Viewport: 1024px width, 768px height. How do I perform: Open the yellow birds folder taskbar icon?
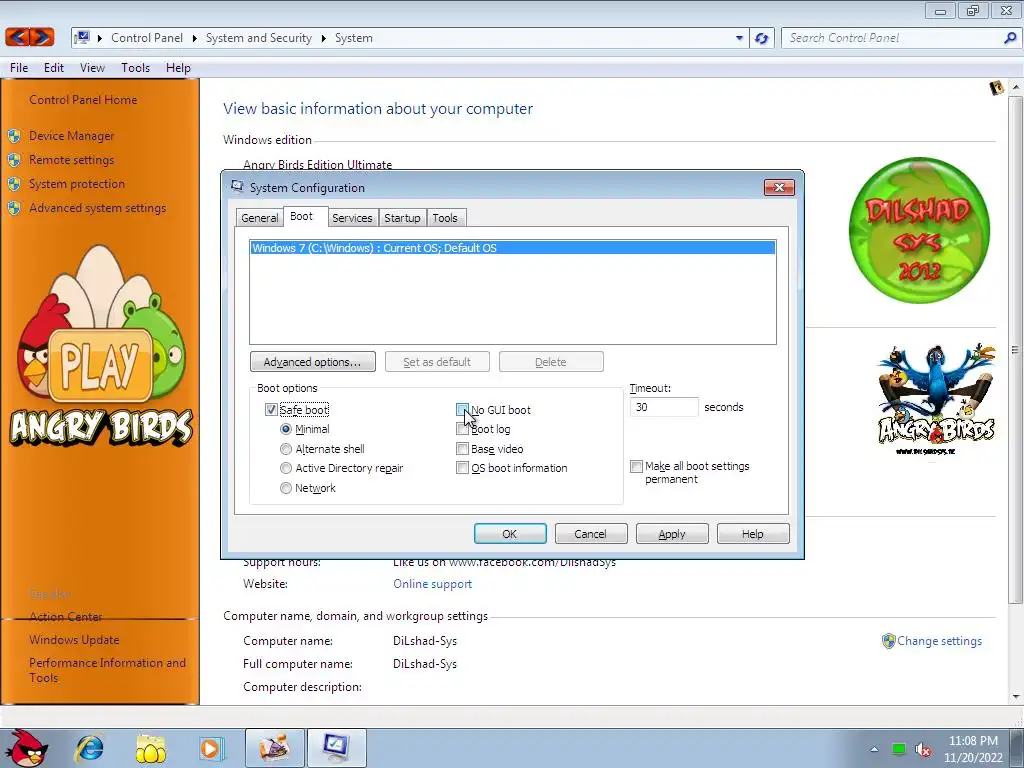(x=150, y=748)
